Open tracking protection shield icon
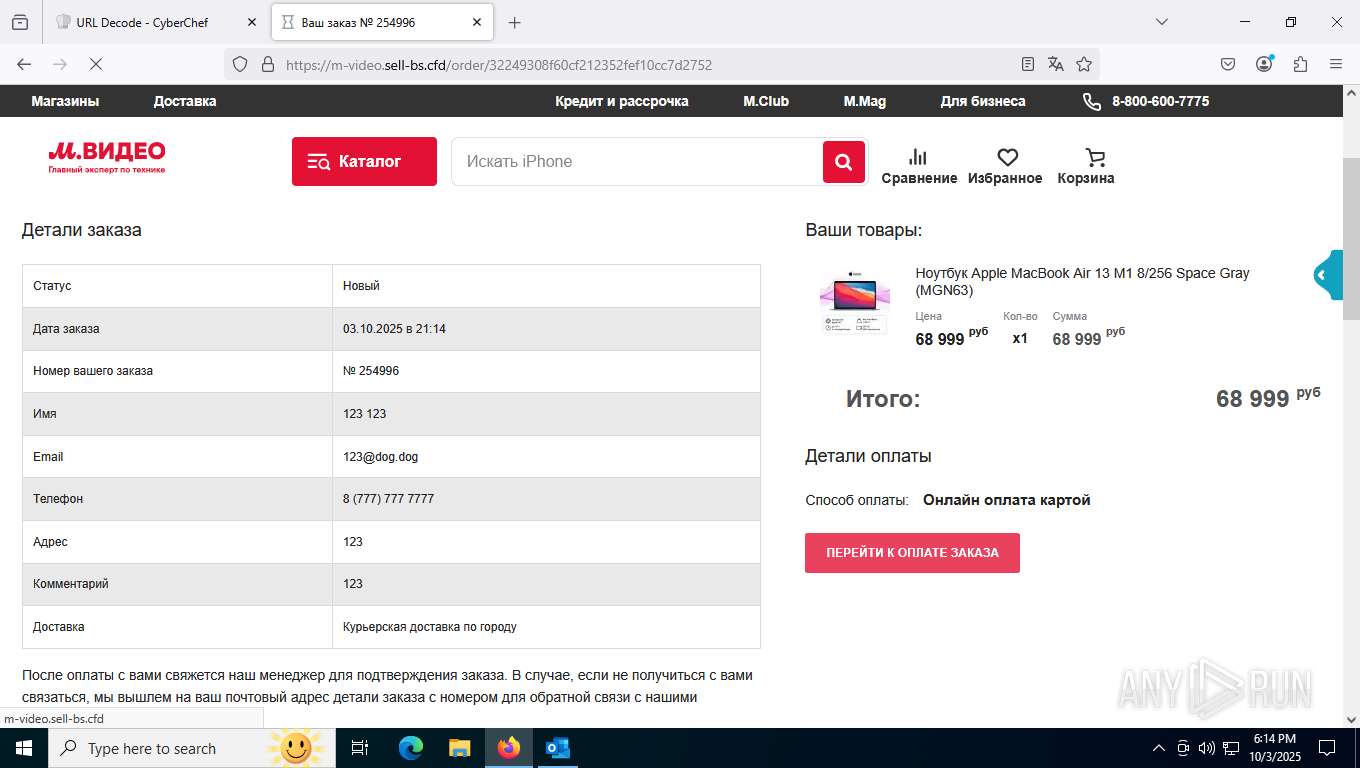 tap(240, 64)
